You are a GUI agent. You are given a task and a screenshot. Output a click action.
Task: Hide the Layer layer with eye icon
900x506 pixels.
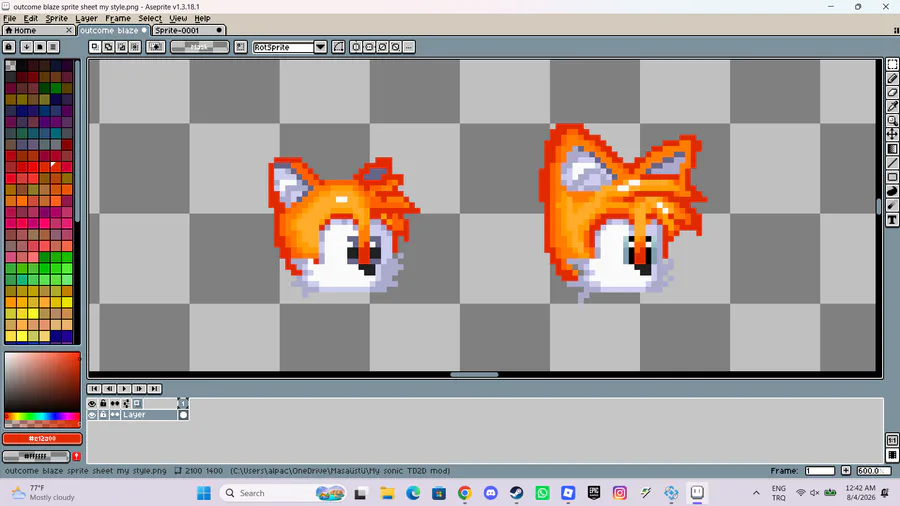click(92, 415)
